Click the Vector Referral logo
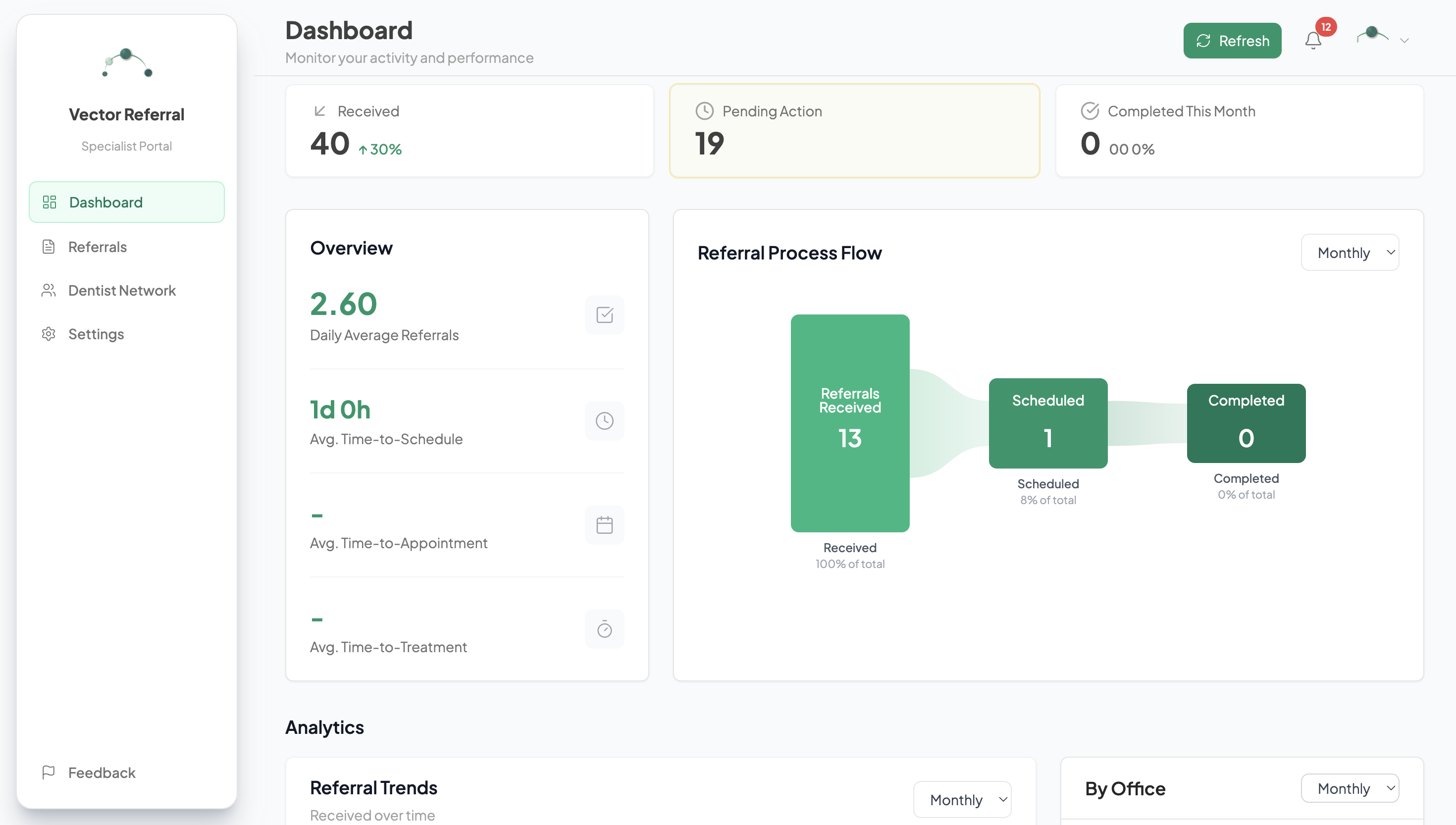This screenshot has height=825, width=1456. pos(126,63)
